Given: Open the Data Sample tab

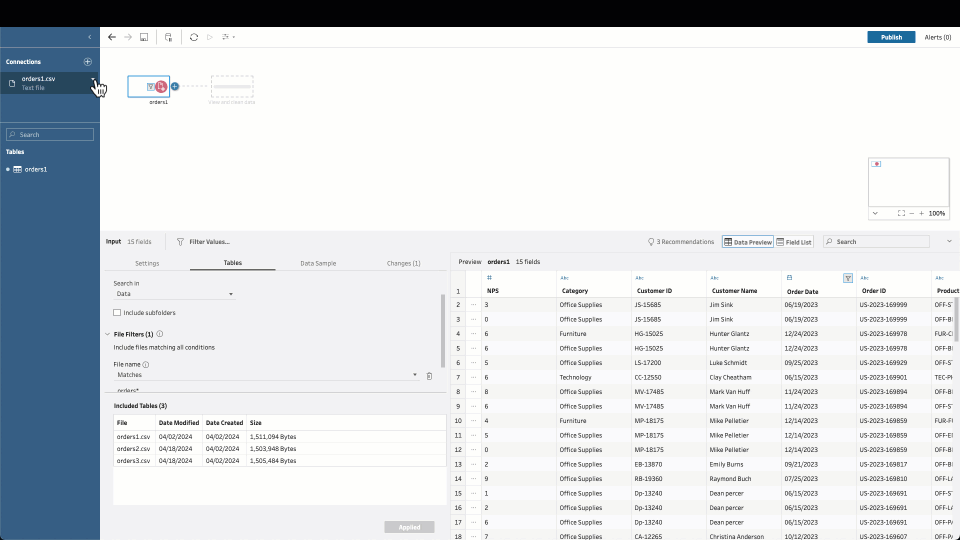Looking at the screenshot, I should [x=318, y=263].
